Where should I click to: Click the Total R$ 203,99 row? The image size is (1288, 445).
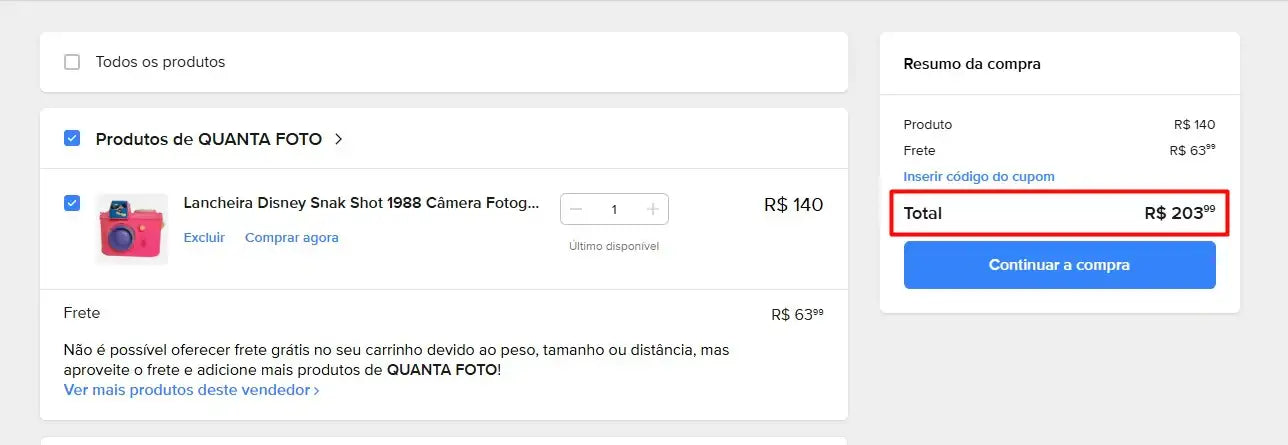coord(1059,213)
